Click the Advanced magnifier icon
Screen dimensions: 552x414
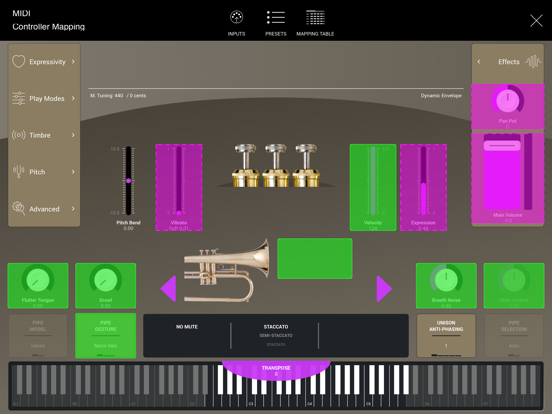coord(19,208)
